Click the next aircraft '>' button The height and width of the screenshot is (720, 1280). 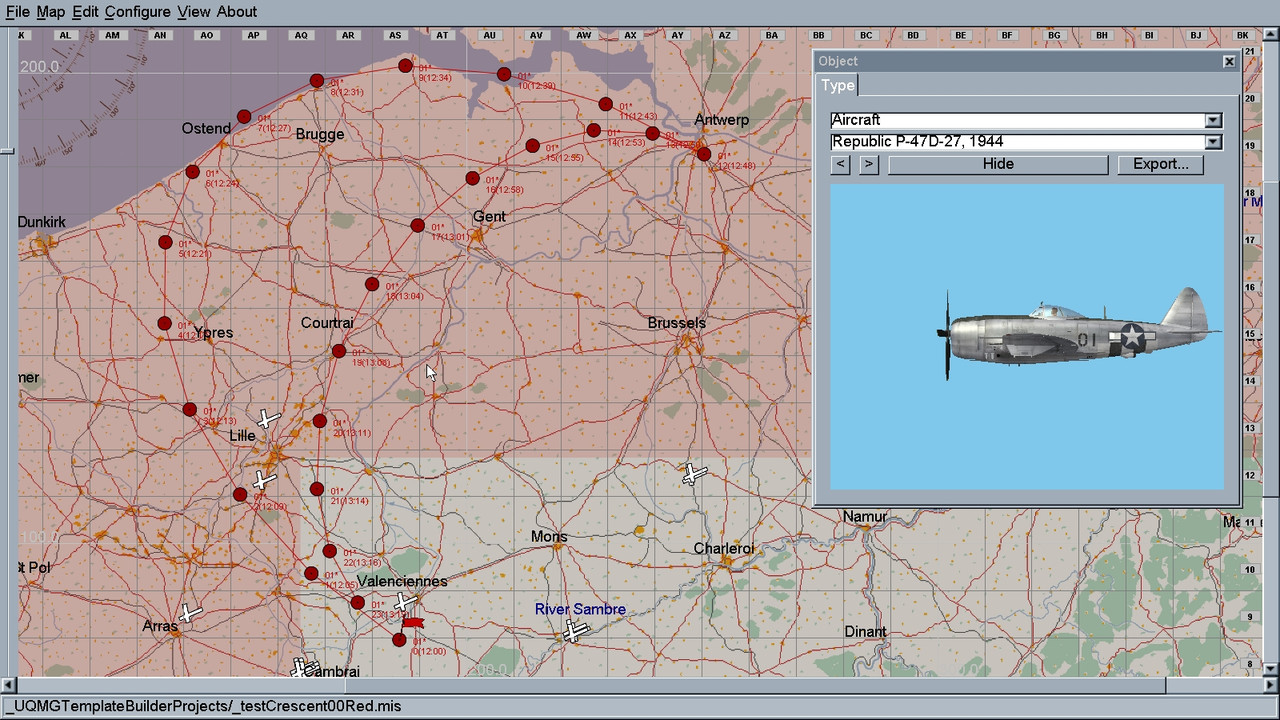[869, 164]
